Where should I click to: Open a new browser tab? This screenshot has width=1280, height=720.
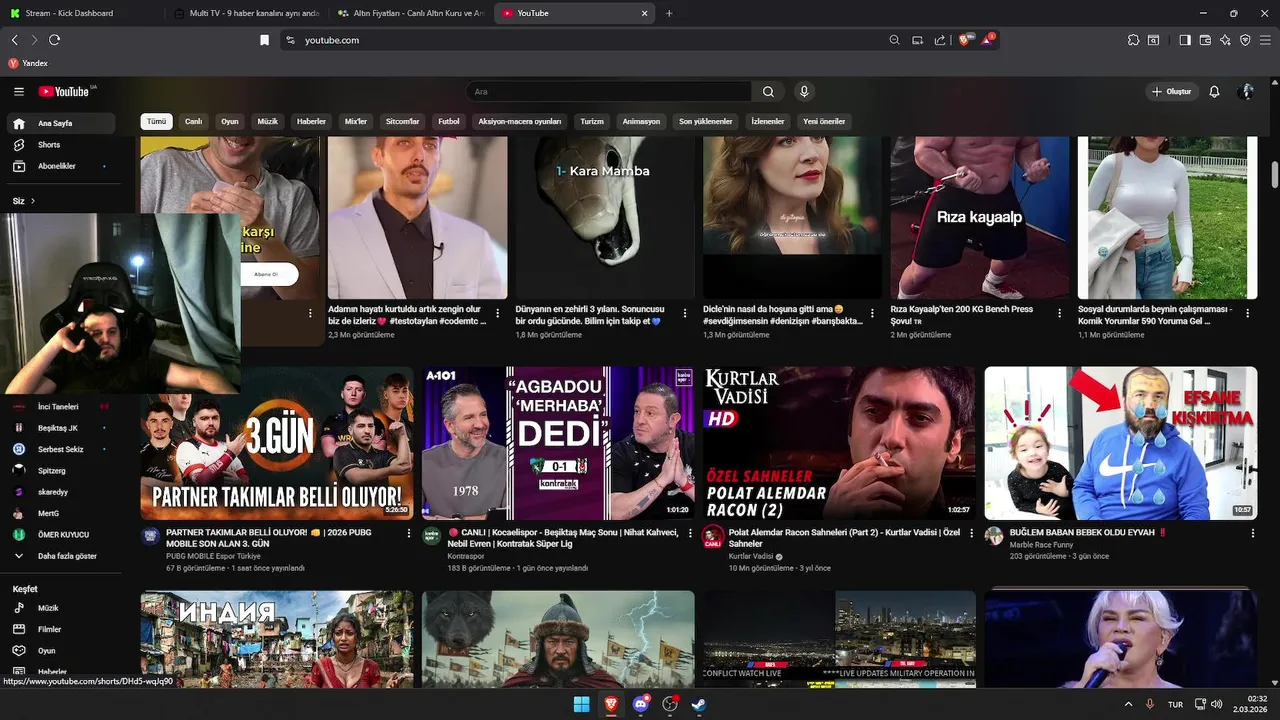click(669, 13)
